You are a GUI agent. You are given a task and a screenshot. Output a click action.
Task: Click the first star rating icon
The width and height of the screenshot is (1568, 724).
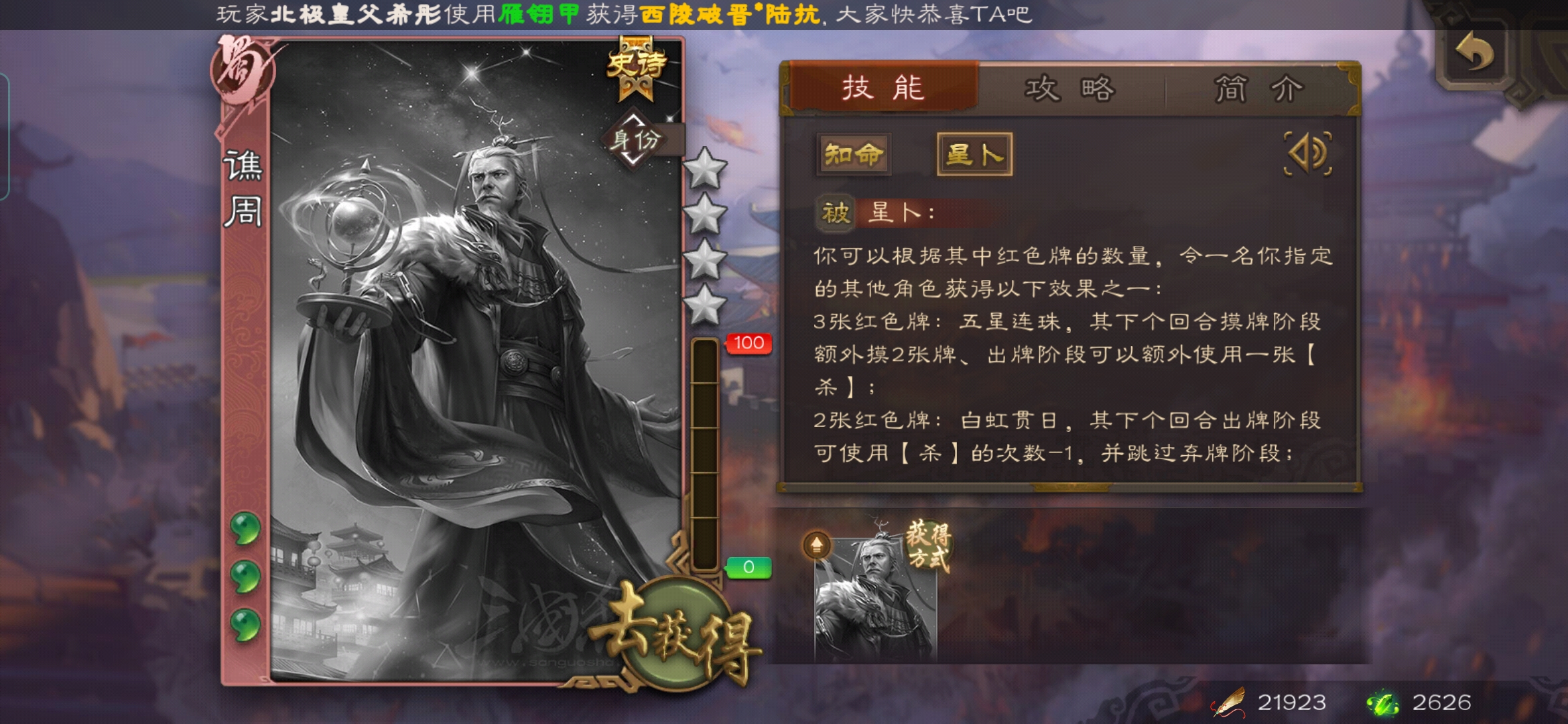pos(704,168)
